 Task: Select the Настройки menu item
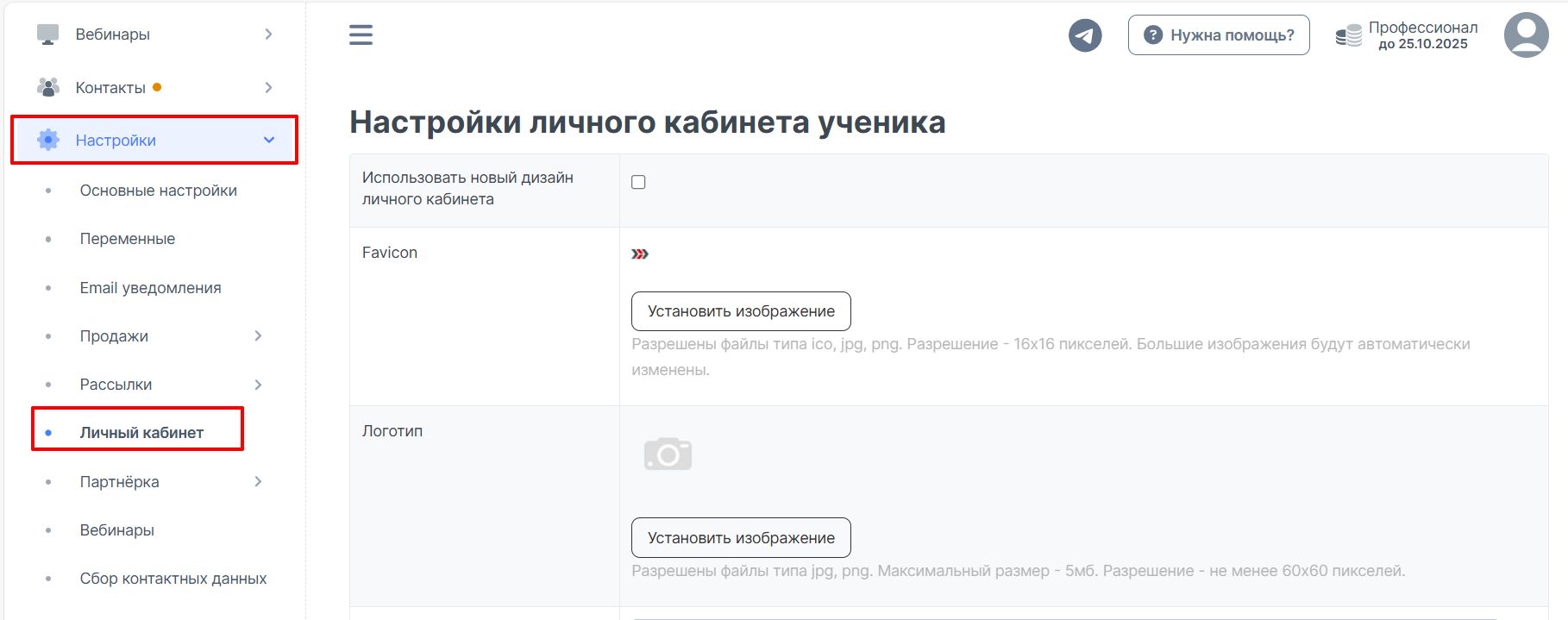pyautogui.click(x=154, y=140)
